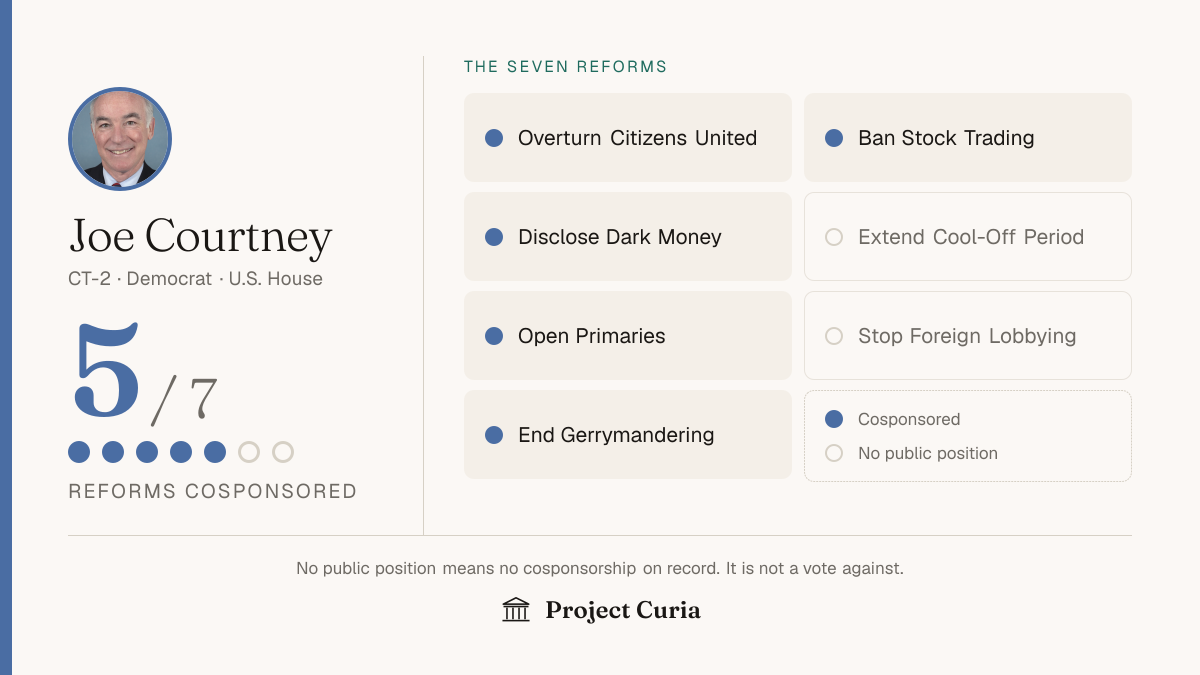
Task: Click the filled dot beside Disclose Dark Money
Action: pyautogui.click(x=494, y=237)
